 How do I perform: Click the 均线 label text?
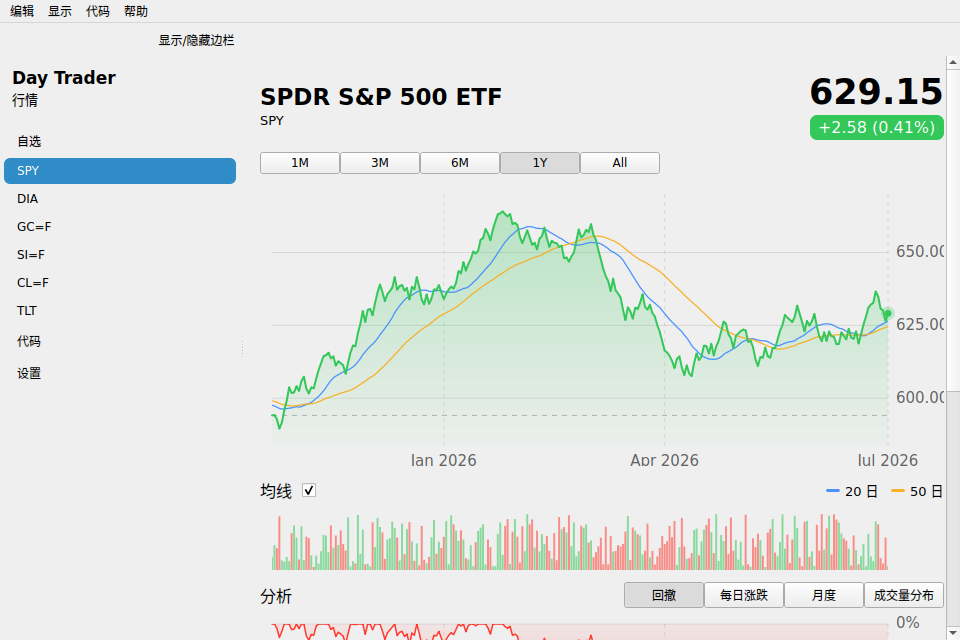[276, 491]
